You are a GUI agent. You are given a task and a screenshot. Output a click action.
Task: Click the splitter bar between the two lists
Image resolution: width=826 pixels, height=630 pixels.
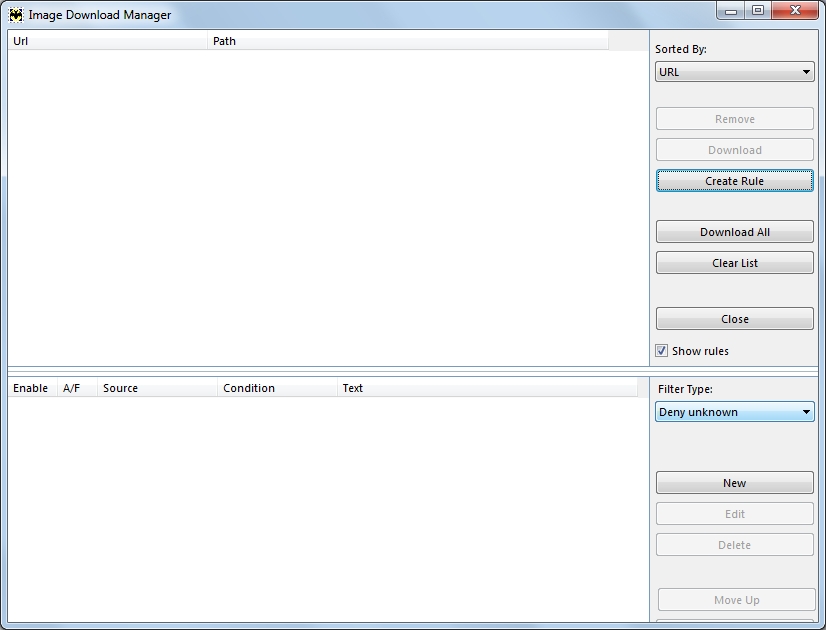click(x=412, y=371)
